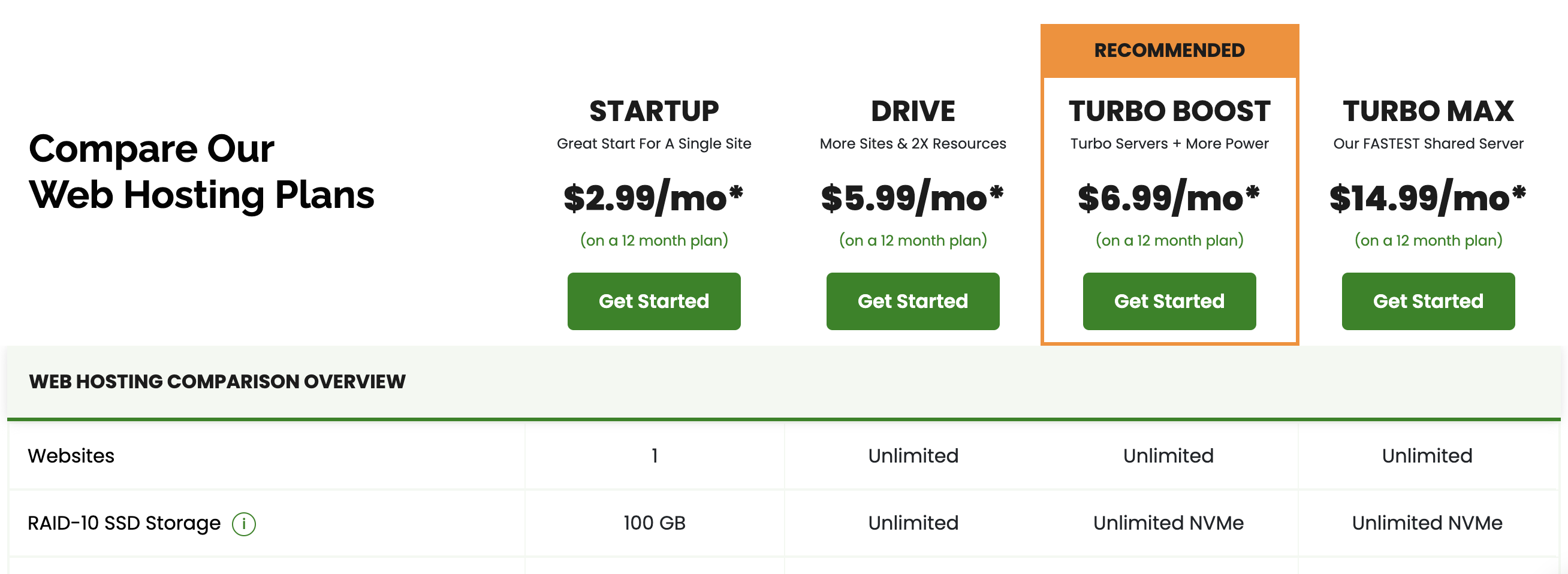Click Get Started under TURBO MAX plan
1568x574 pixels.
1427,301
